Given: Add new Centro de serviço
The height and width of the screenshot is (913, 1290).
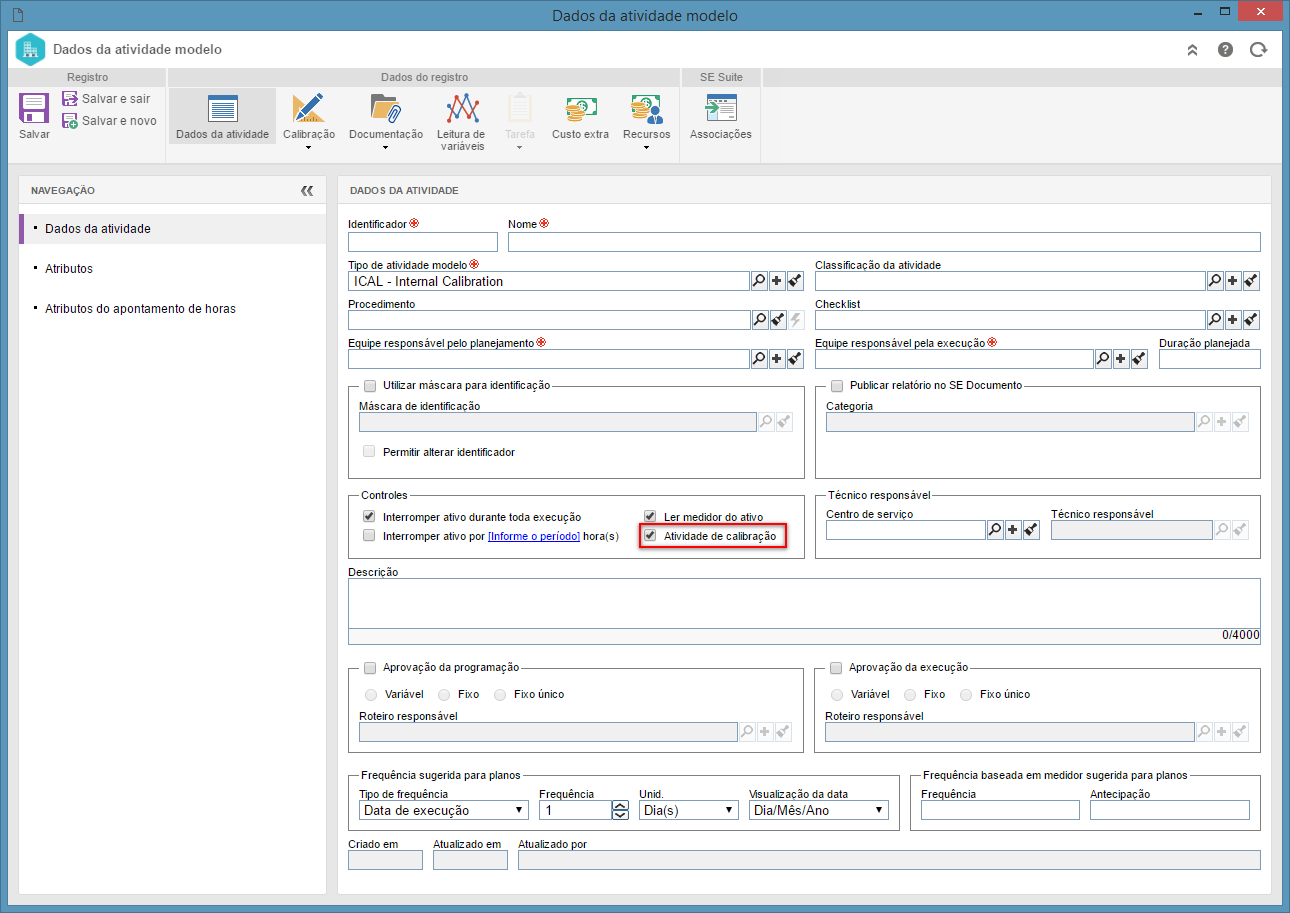Looking at the screenshot, I should (1013, 530).
